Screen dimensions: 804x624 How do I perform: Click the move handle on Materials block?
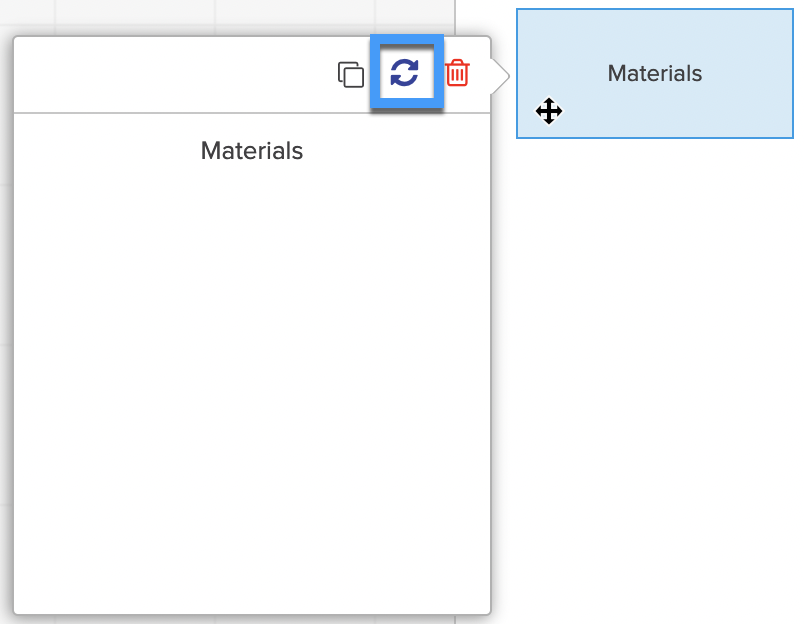[549, 111]
